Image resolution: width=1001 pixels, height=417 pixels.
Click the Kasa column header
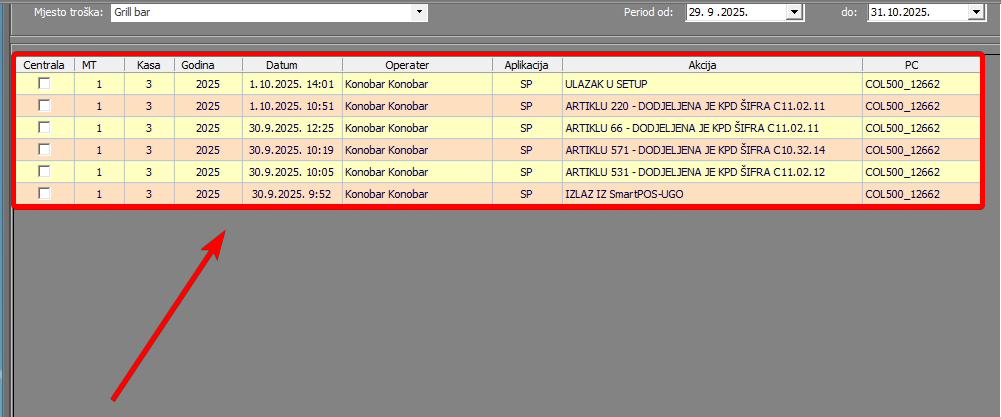point(149,65)
